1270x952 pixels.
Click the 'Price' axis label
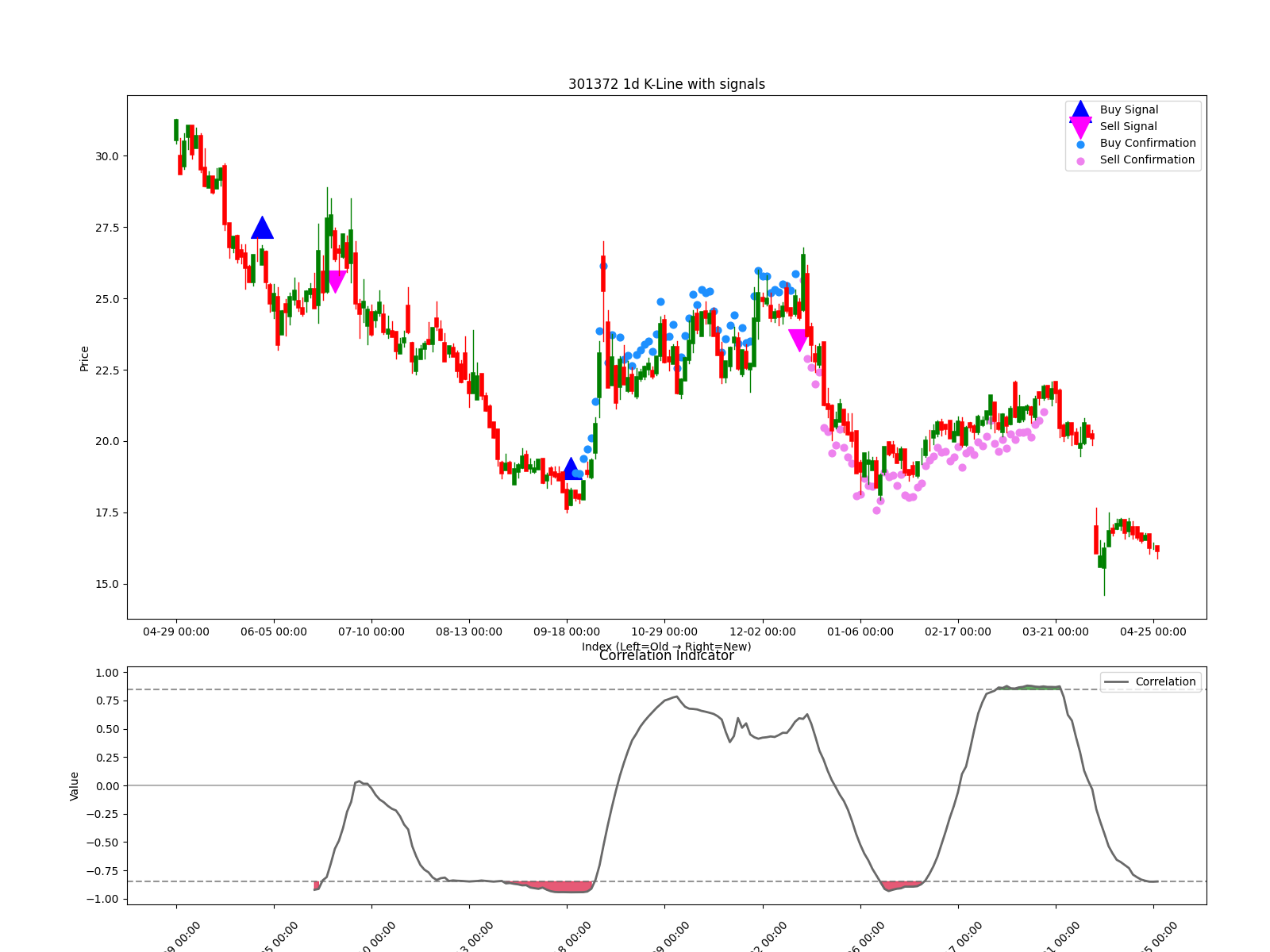[x=84, y=359]
